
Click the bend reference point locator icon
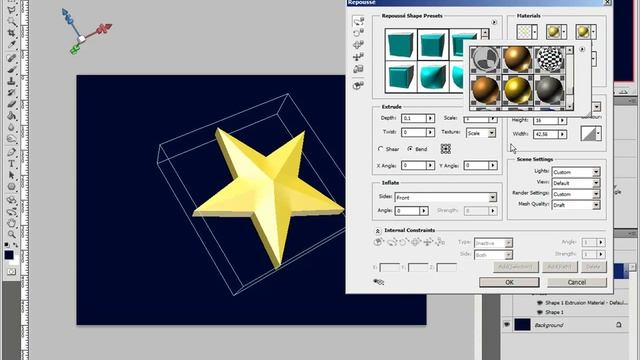coord(446,149)
